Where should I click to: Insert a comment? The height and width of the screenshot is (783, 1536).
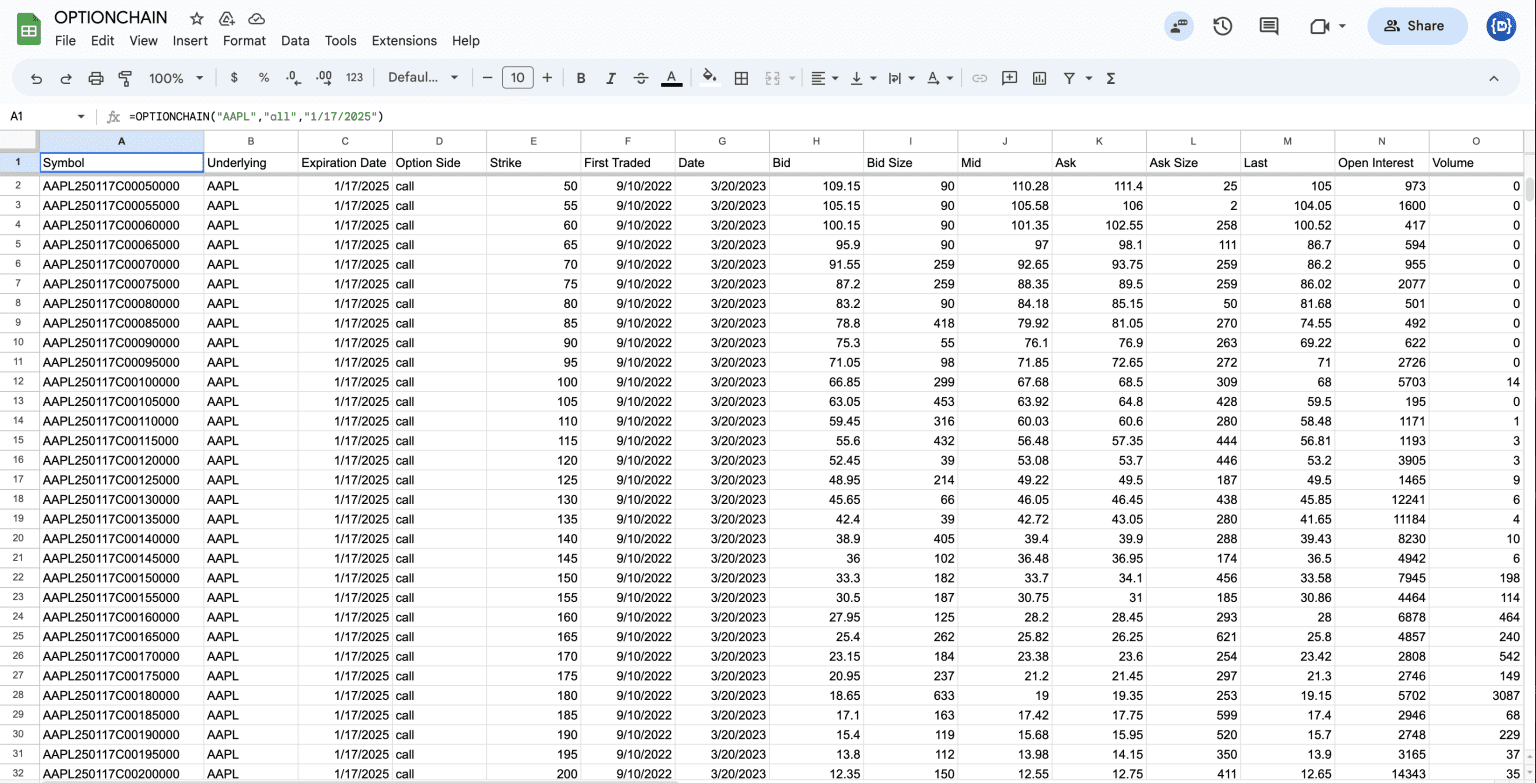(x=1011, y=77)
